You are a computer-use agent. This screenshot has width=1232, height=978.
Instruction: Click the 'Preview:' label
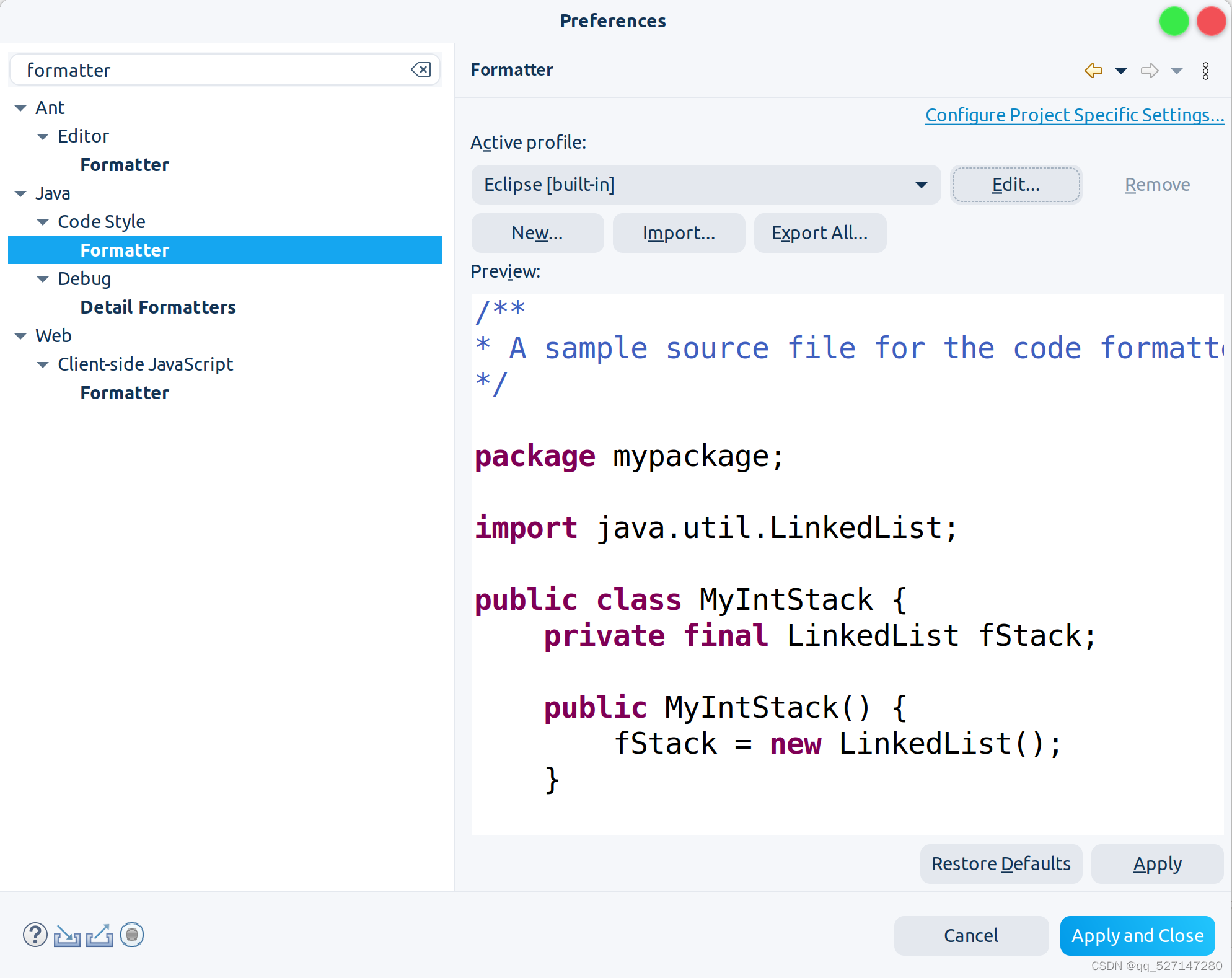[505, 271]
